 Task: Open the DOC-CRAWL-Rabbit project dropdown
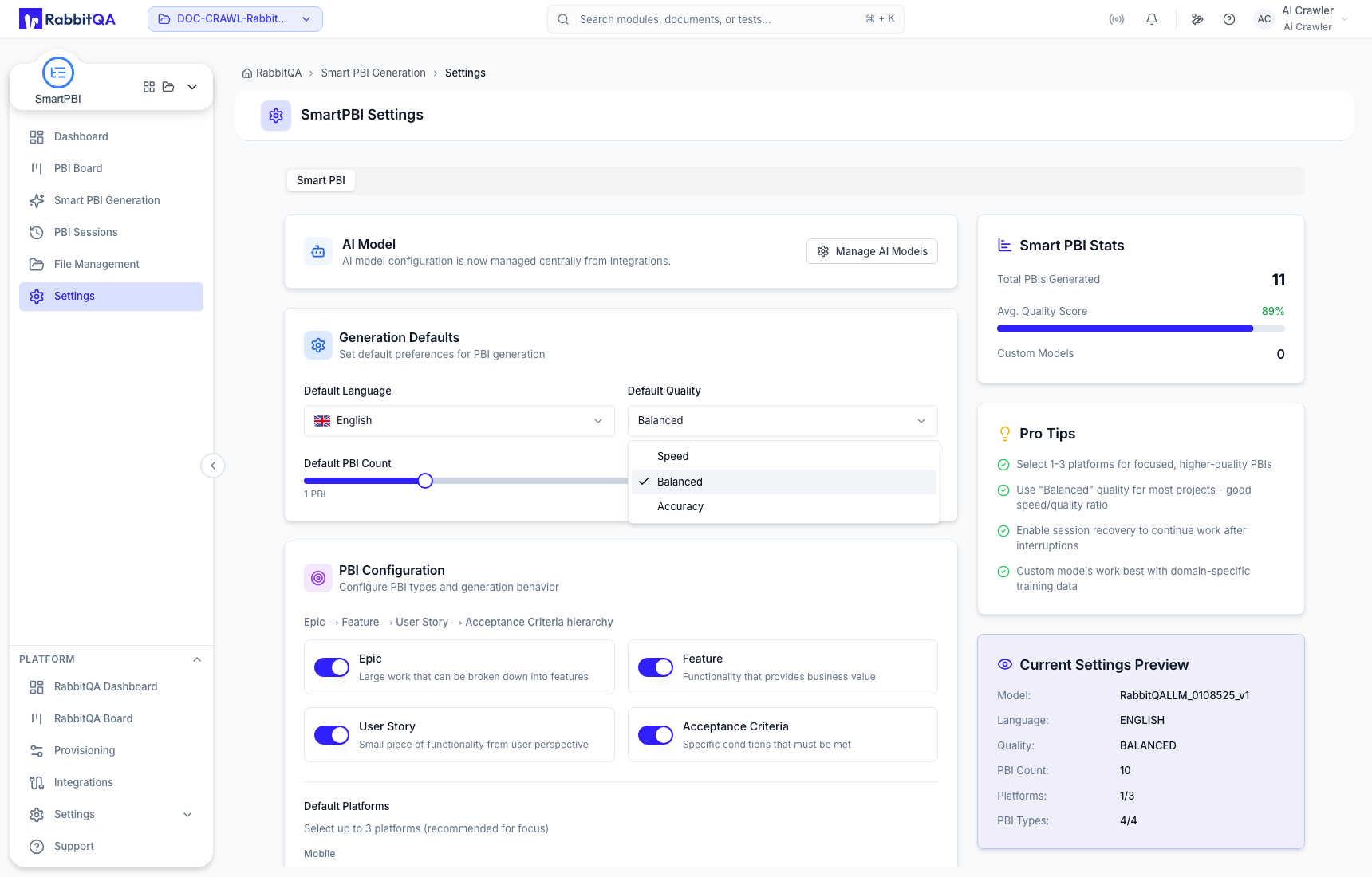[x=235, y=19]
